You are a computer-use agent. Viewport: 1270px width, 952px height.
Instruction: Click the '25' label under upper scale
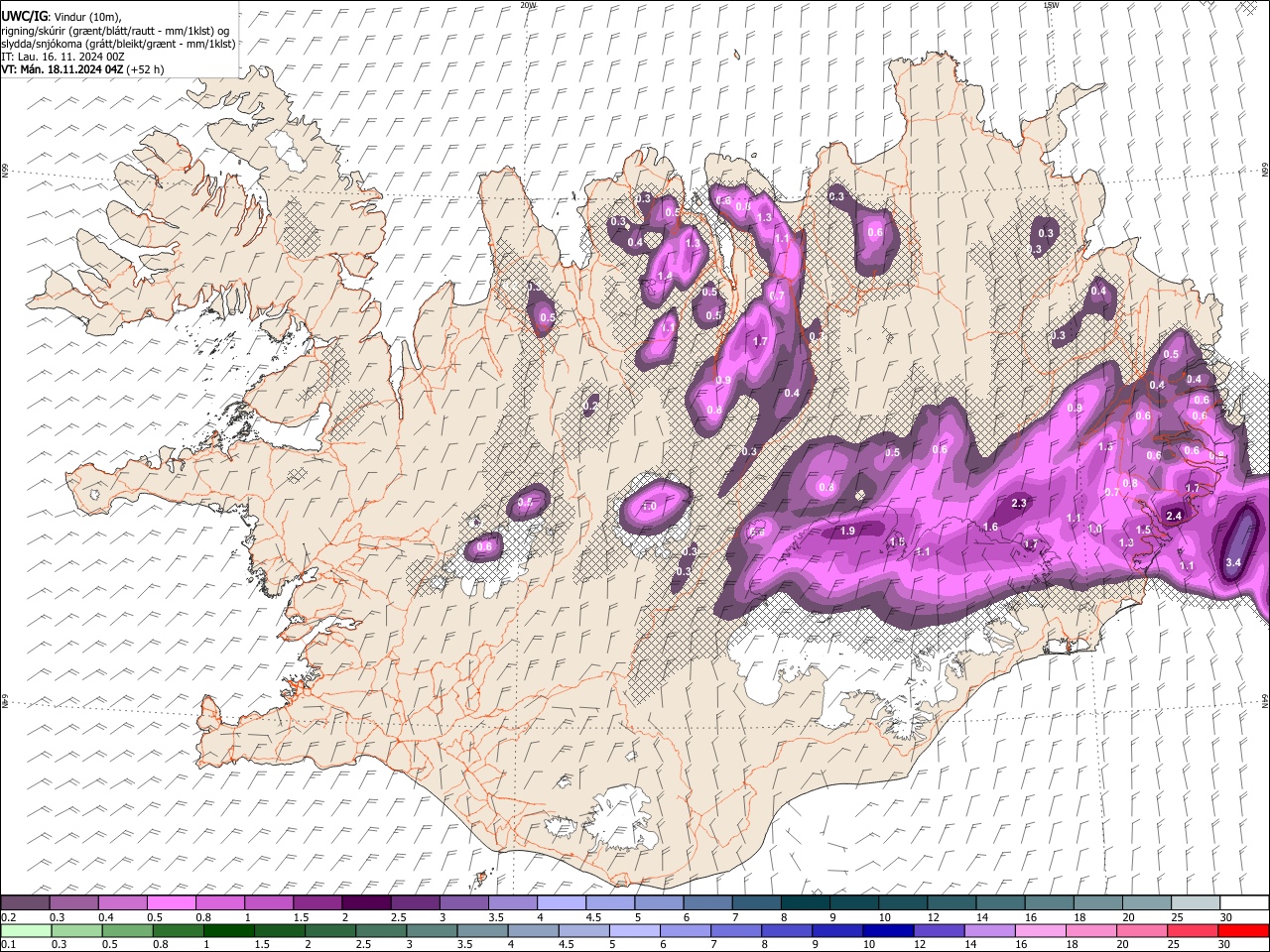(1177, 917)
